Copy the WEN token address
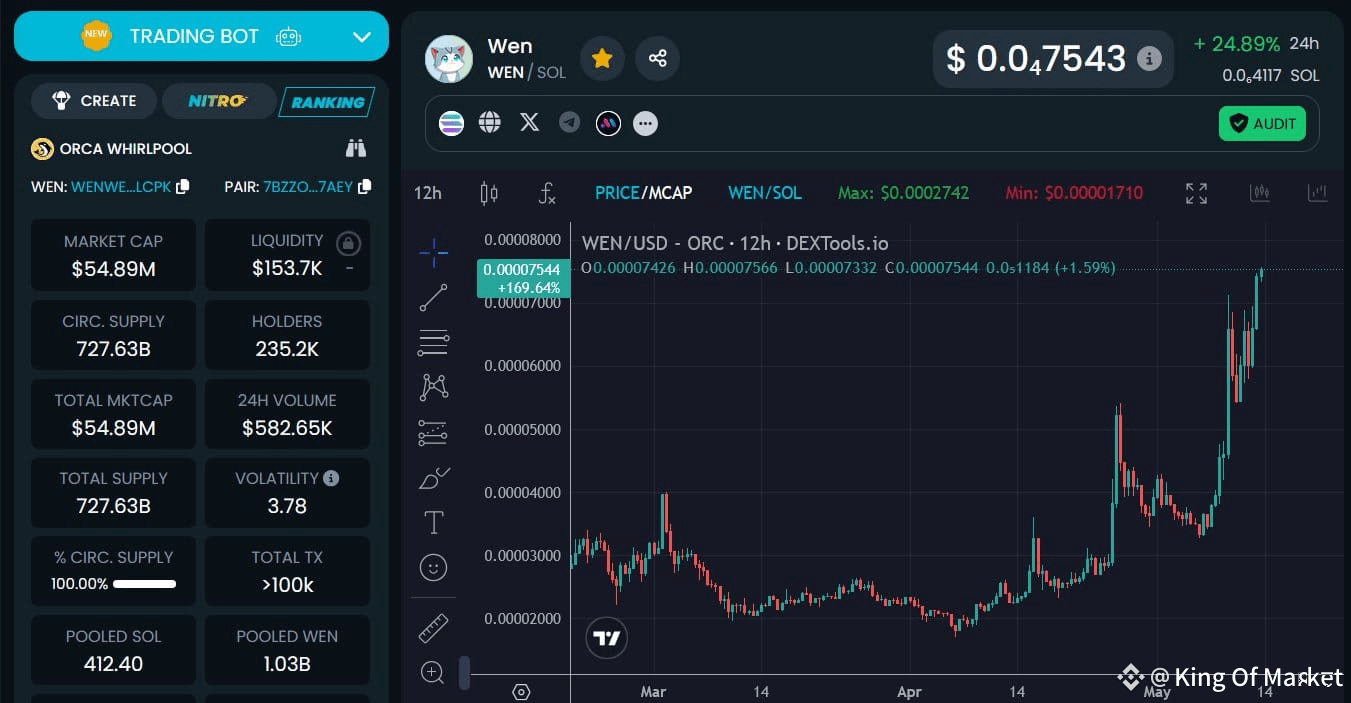The width and height of the screenshot is (1351, 703). (182, 187)
